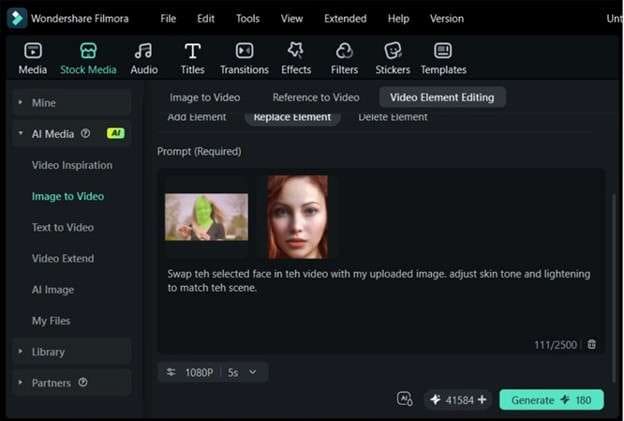Select the Replace Element option

[x=292, y=117]
